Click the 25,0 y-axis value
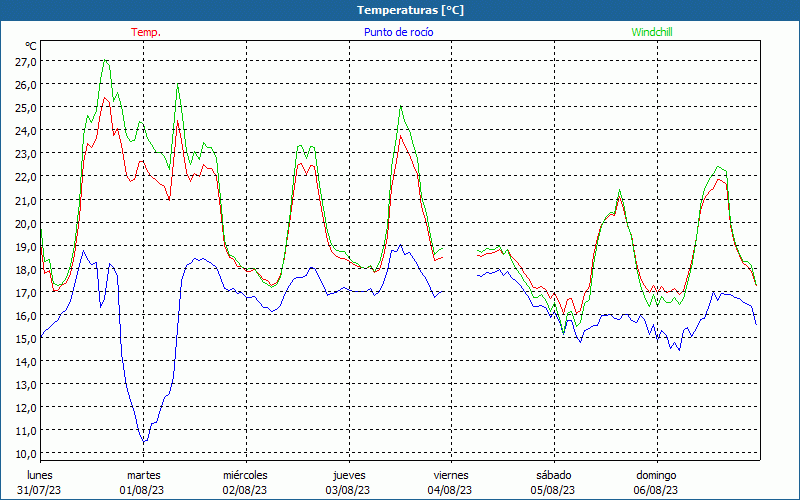The image size is (800, 500). 27,108
